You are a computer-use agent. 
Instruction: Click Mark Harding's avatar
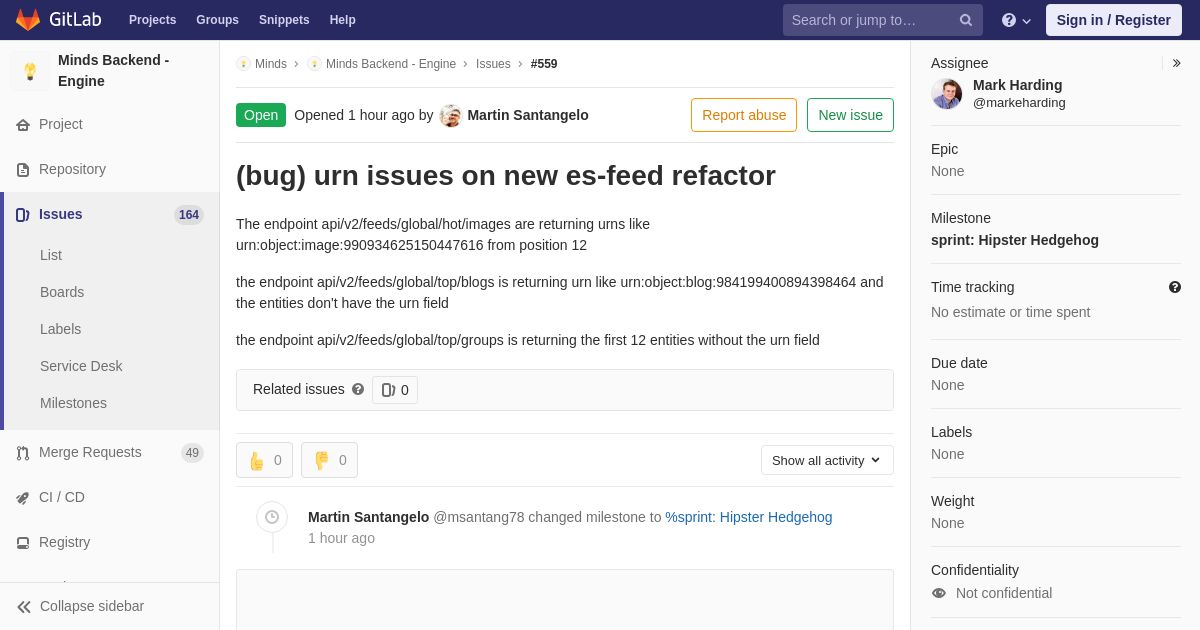[x=946, y=94]
